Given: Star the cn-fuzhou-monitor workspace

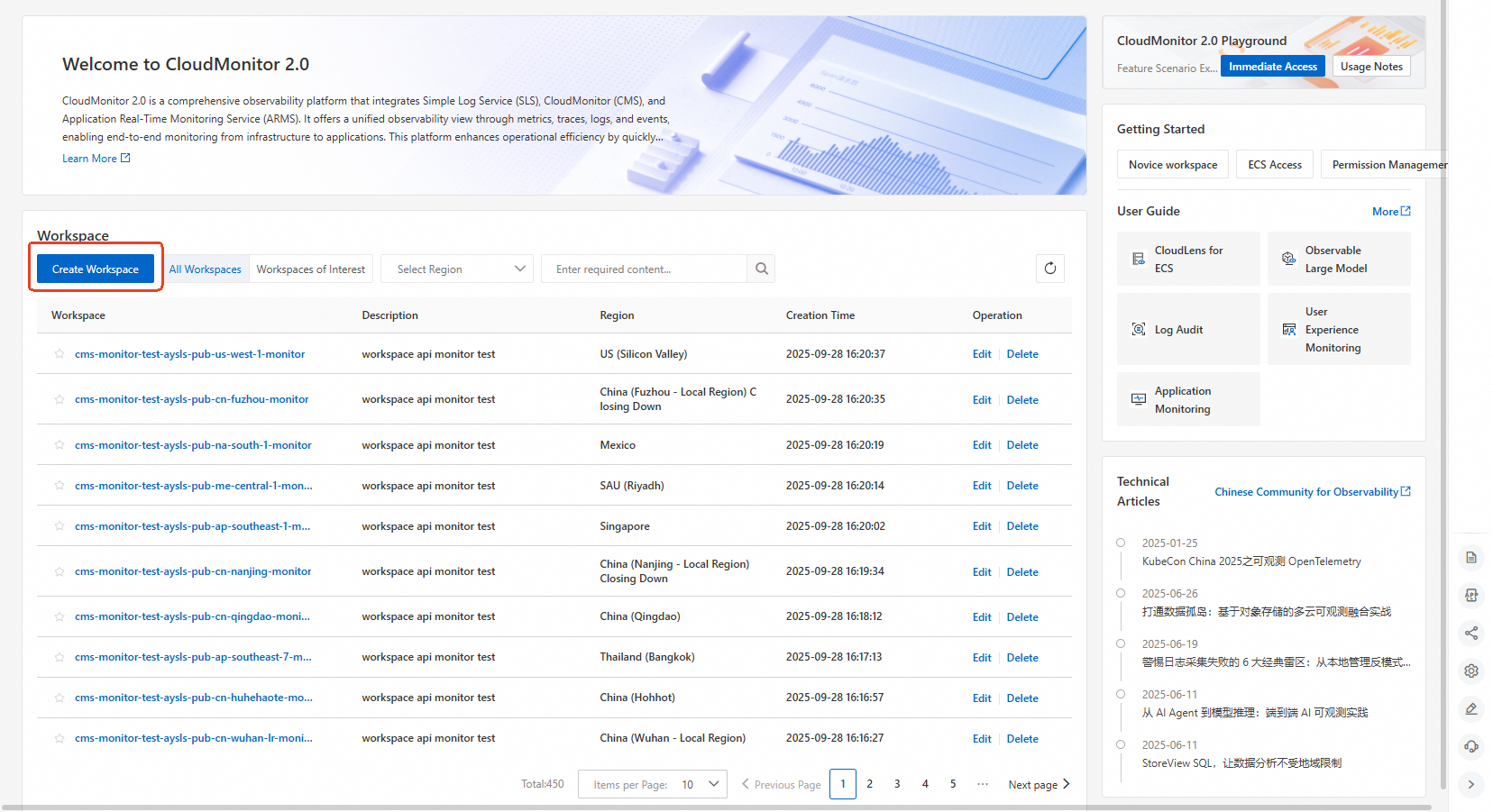Looking at the screenshot, I should (x=60, y=399).
